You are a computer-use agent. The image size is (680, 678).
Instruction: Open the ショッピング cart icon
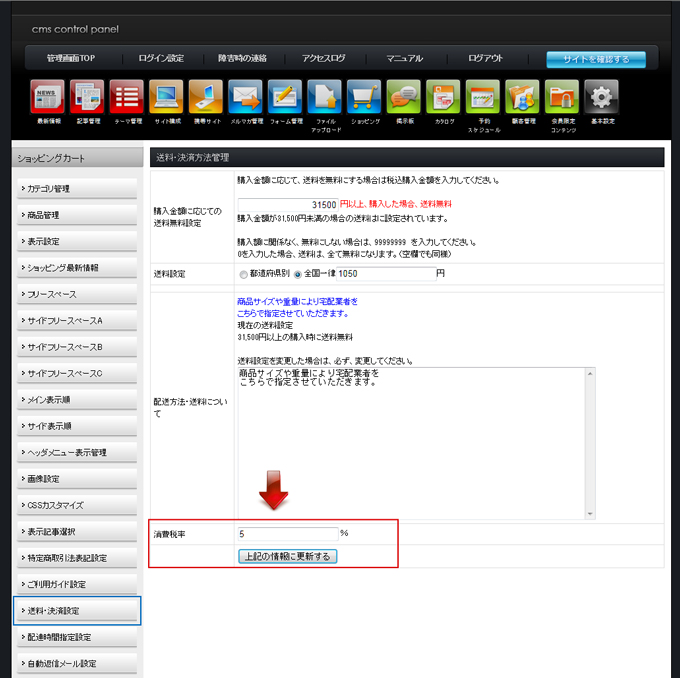point(364,98)
